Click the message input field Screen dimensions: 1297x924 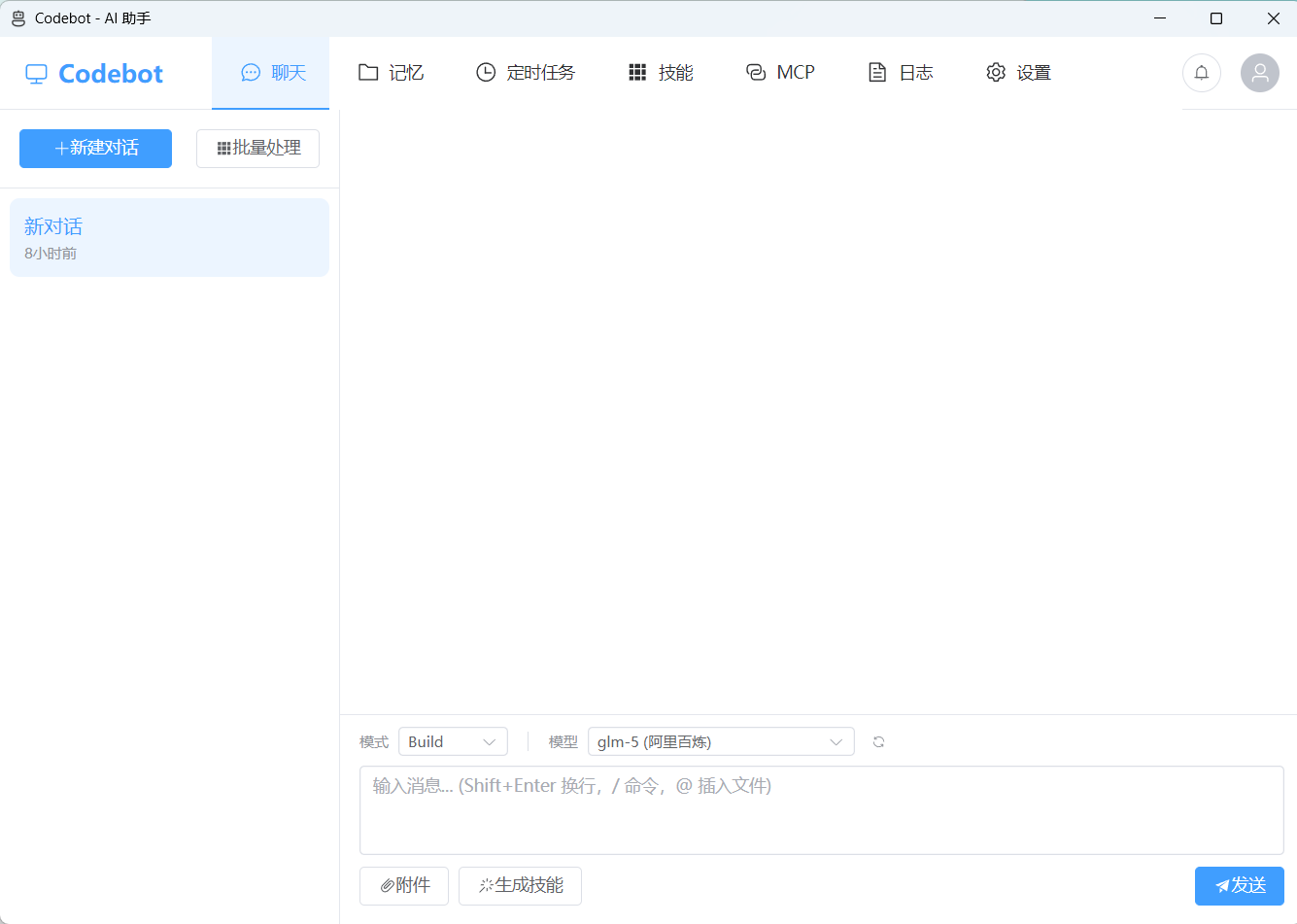click(x=821, y=810)
